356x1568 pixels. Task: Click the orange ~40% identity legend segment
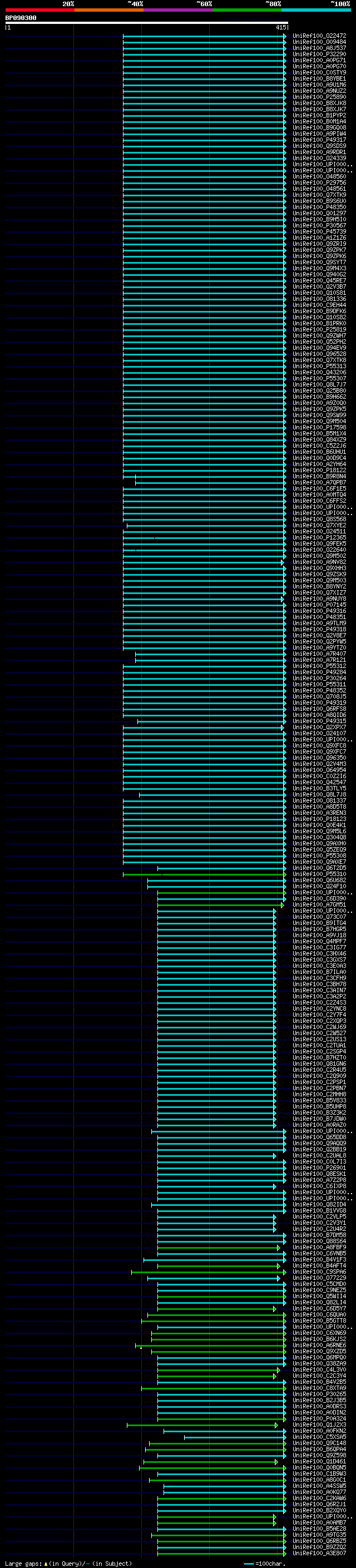pos(109,10)
